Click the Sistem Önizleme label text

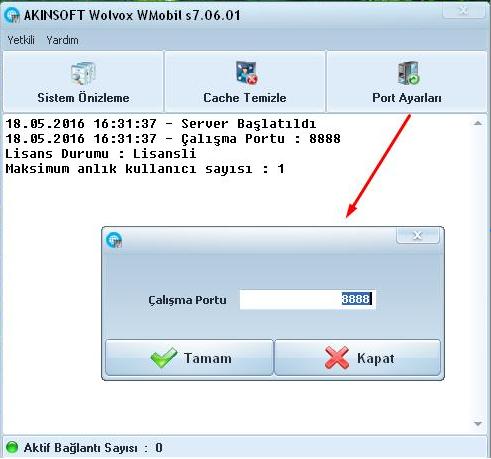point(83,98)
